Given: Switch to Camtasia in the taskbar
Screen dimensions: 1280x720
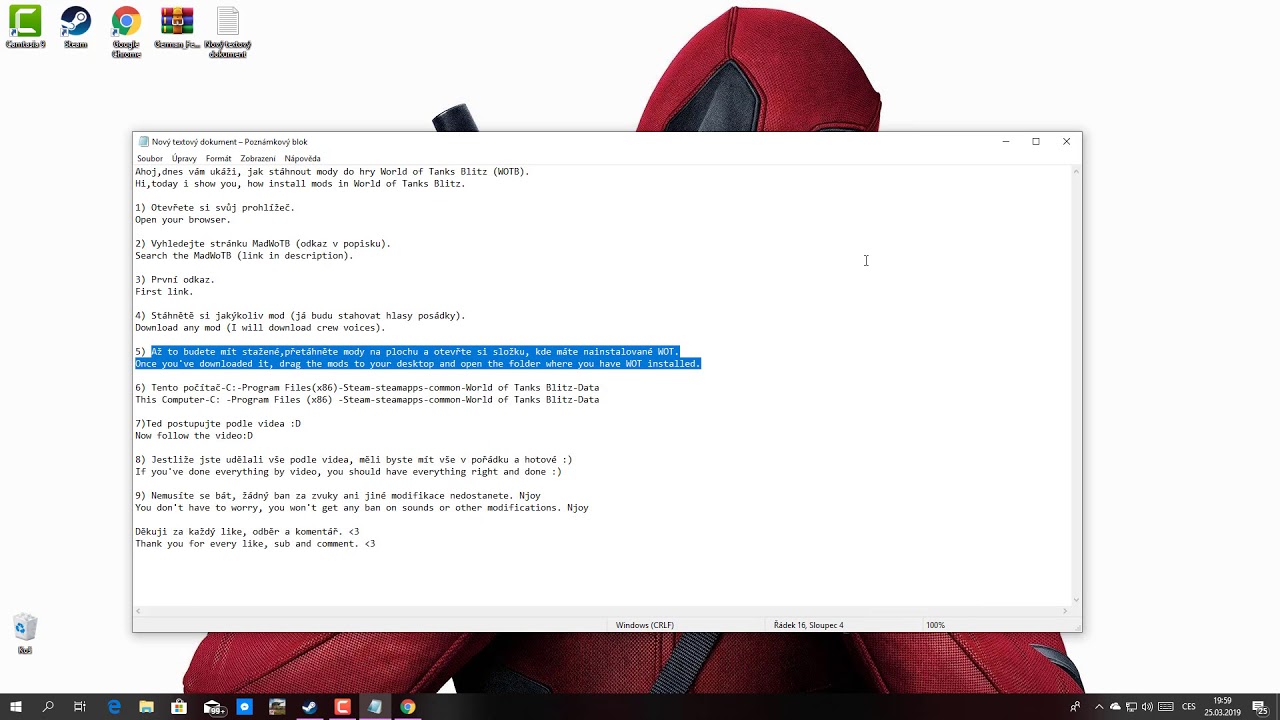Looking at the screenshot, I should pyautogui.click(x=342, y=707).
